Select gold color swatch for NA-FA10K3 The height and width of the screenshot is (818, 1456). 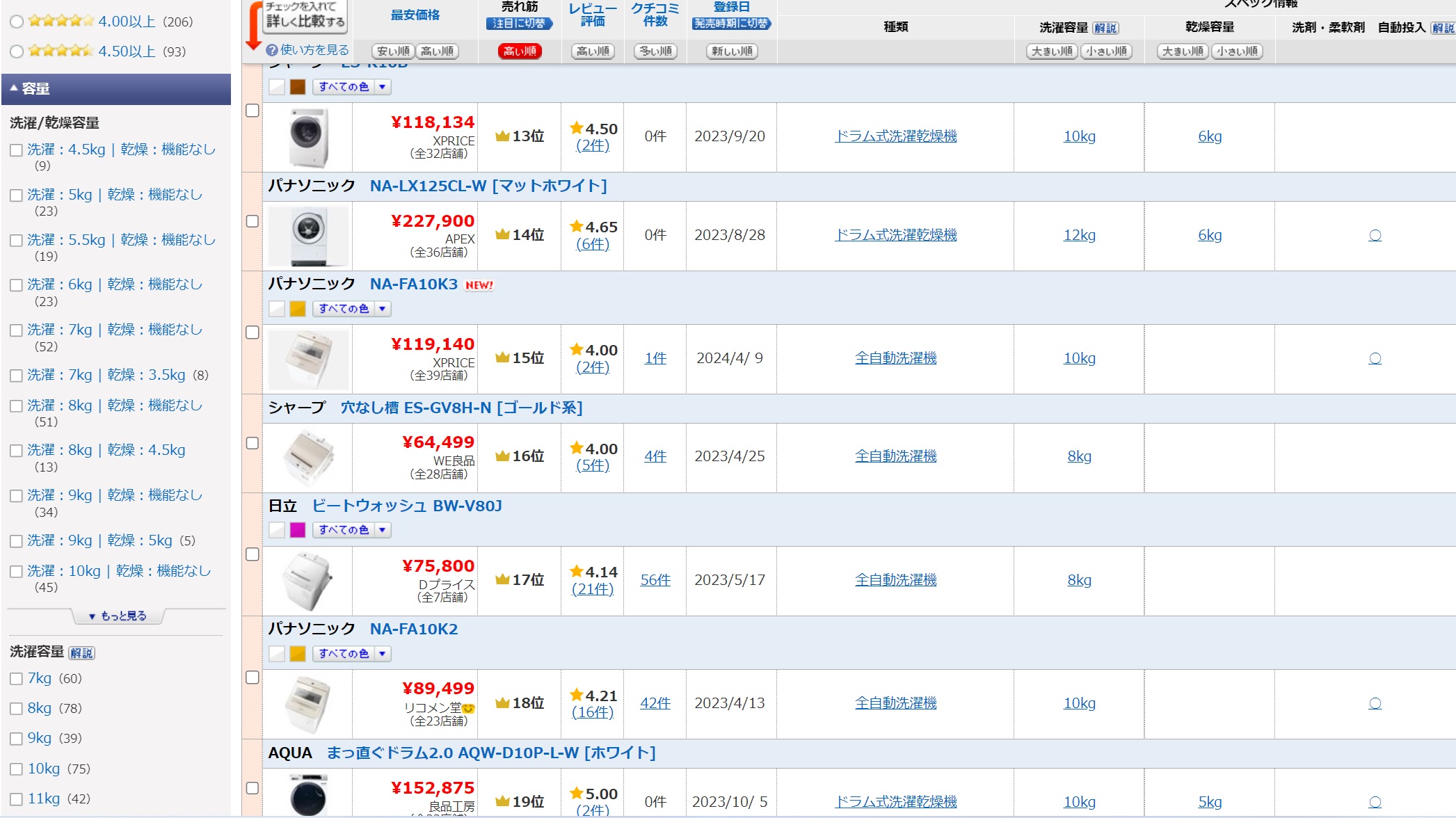[298, 309]
